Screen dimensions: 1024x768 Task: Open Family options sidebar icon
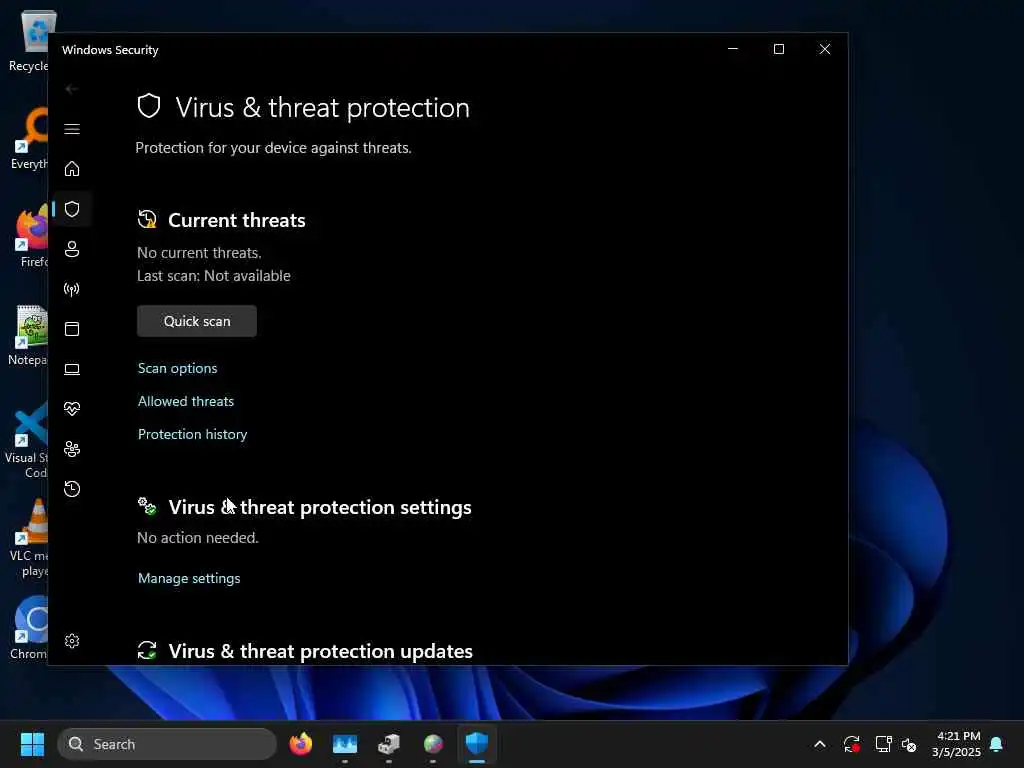tap(72, 449)
